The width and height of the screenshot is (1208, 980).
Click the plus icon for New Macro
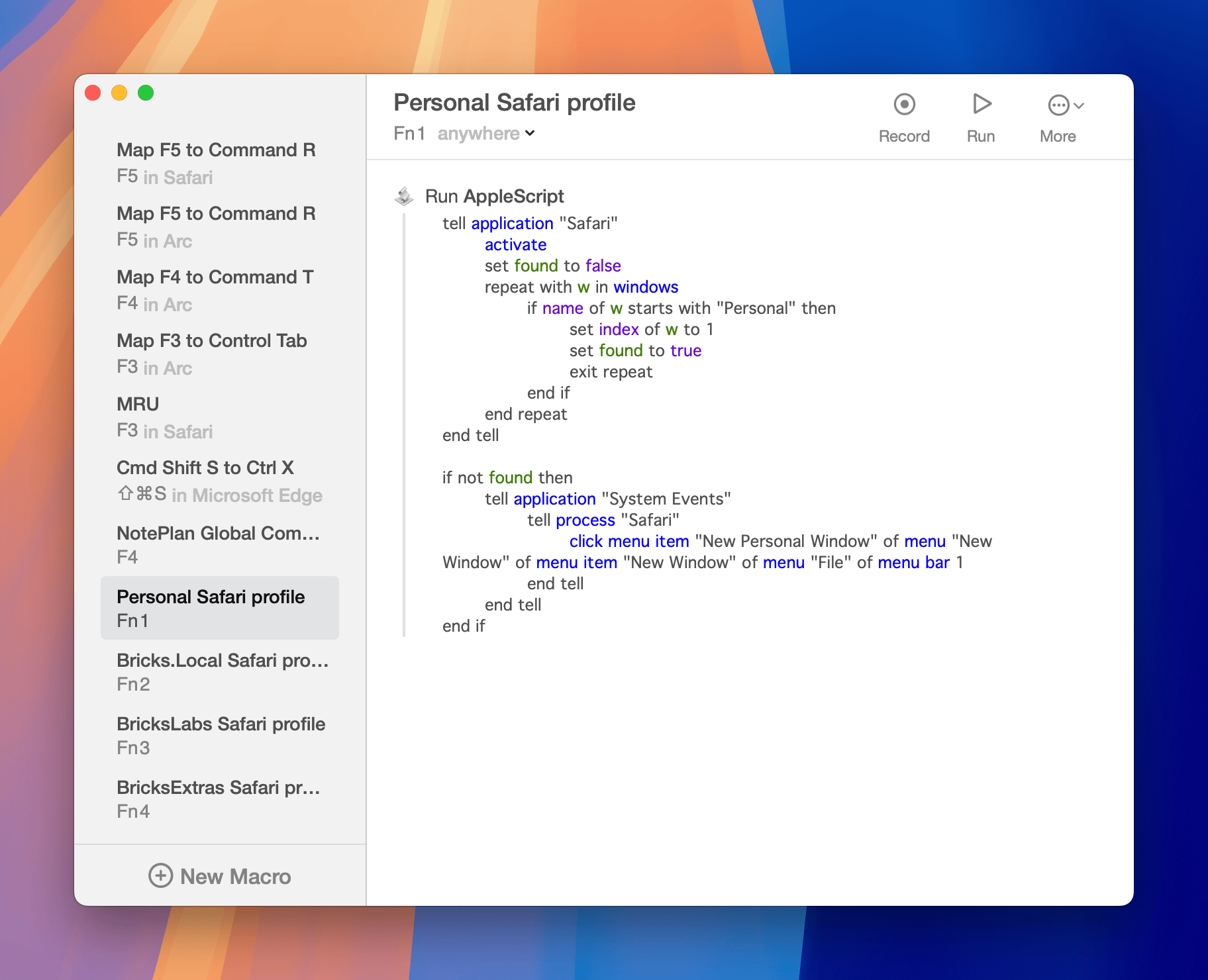[x=160, y=875]
